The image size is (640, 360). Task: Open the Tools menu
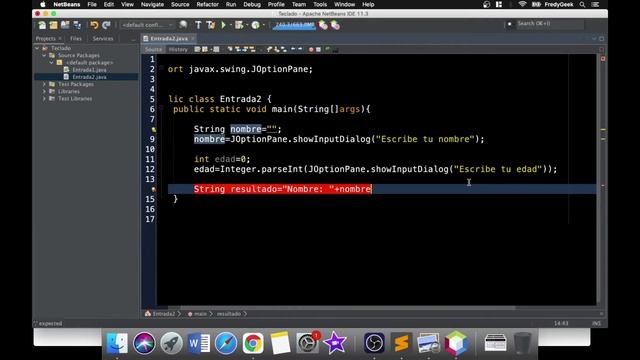[x=320, y=4]
